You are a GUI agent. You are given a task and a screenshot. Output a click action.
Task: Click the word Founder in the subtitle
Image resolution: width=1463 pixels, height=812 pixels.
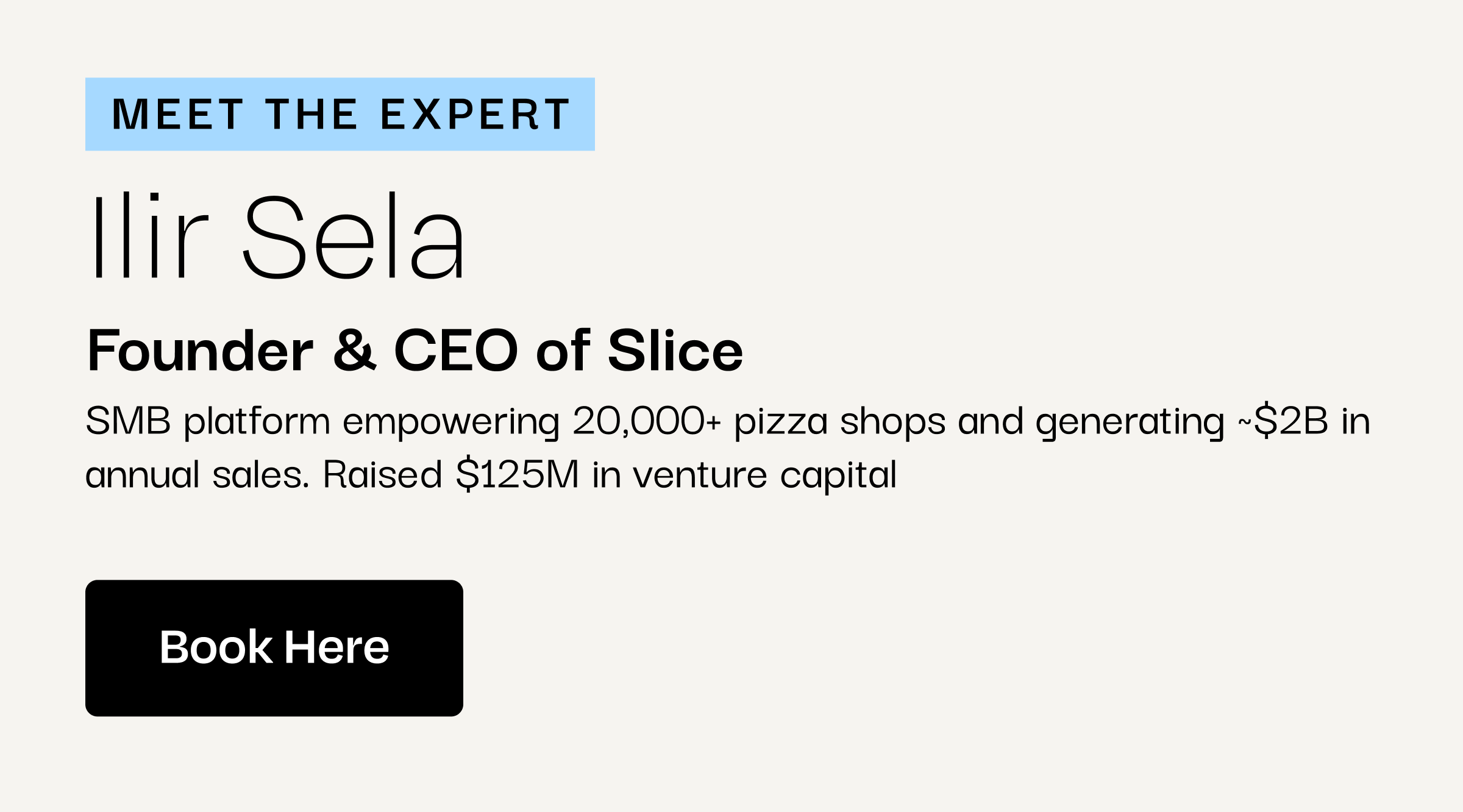[201, 351]
